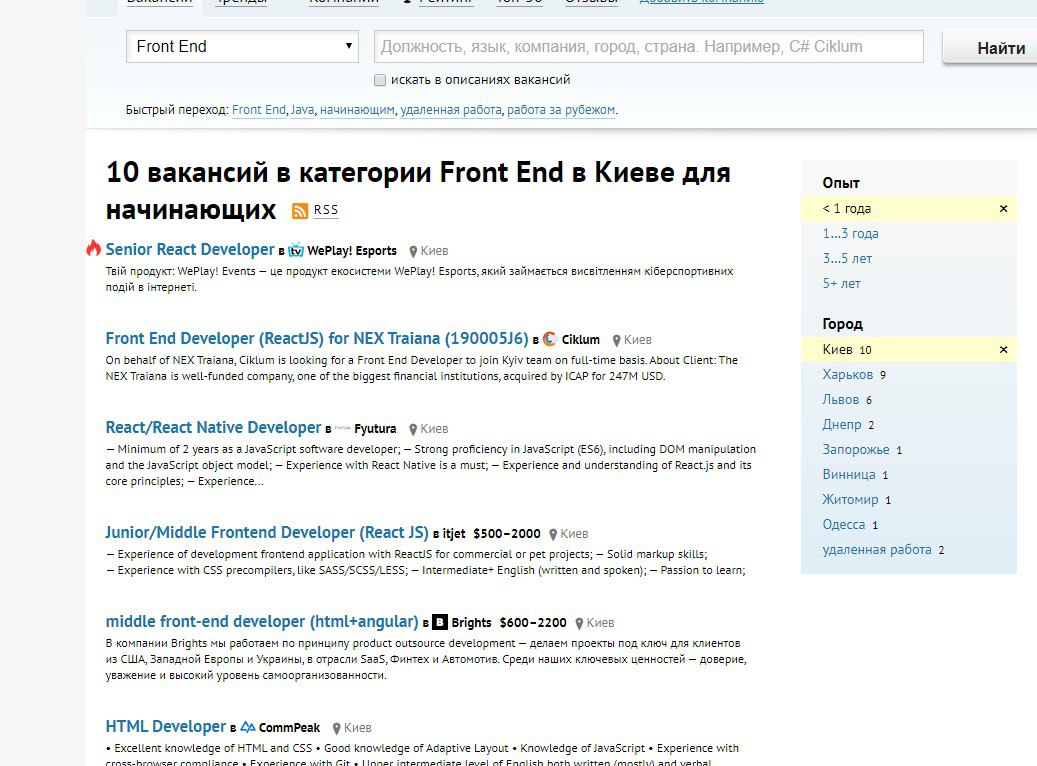1037x766 pixels.
Task: Filter city by Одесса
Action: pyautogui.click(x=844, y=525)
